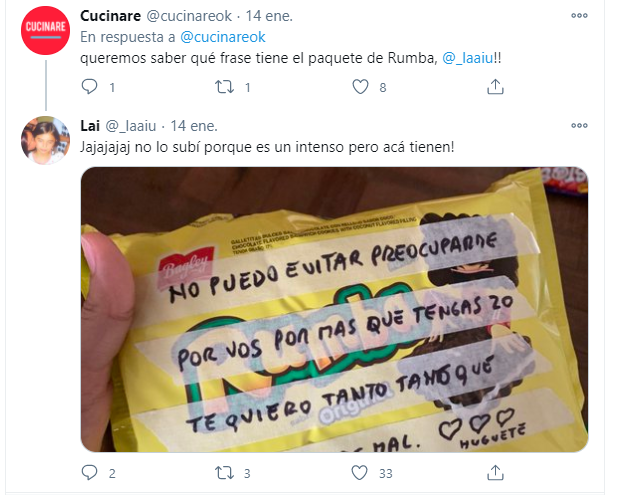The image size is (623, 495).
Task: Open more options for Lai's tweet
Action: click(x=579, y=126)
